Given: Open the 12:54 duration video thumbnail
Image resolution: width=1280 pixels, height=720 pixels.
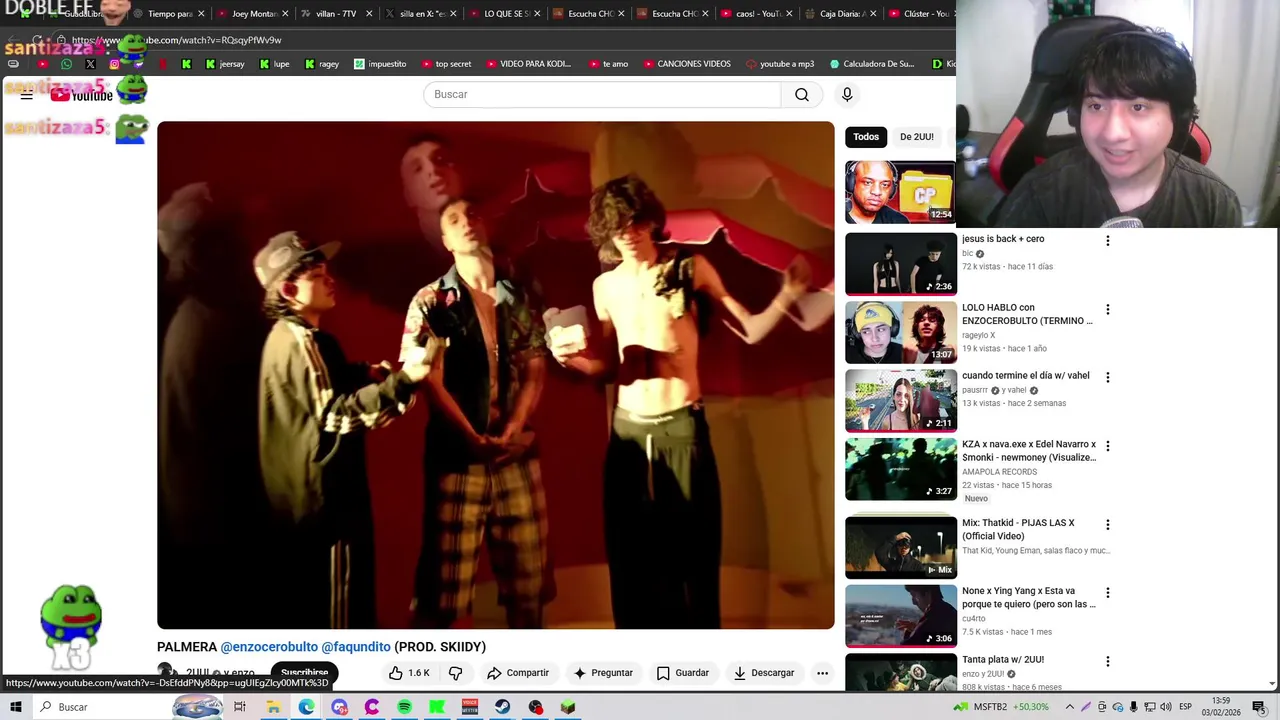Looking at the screenshot, I should click(x=900, y=192).
